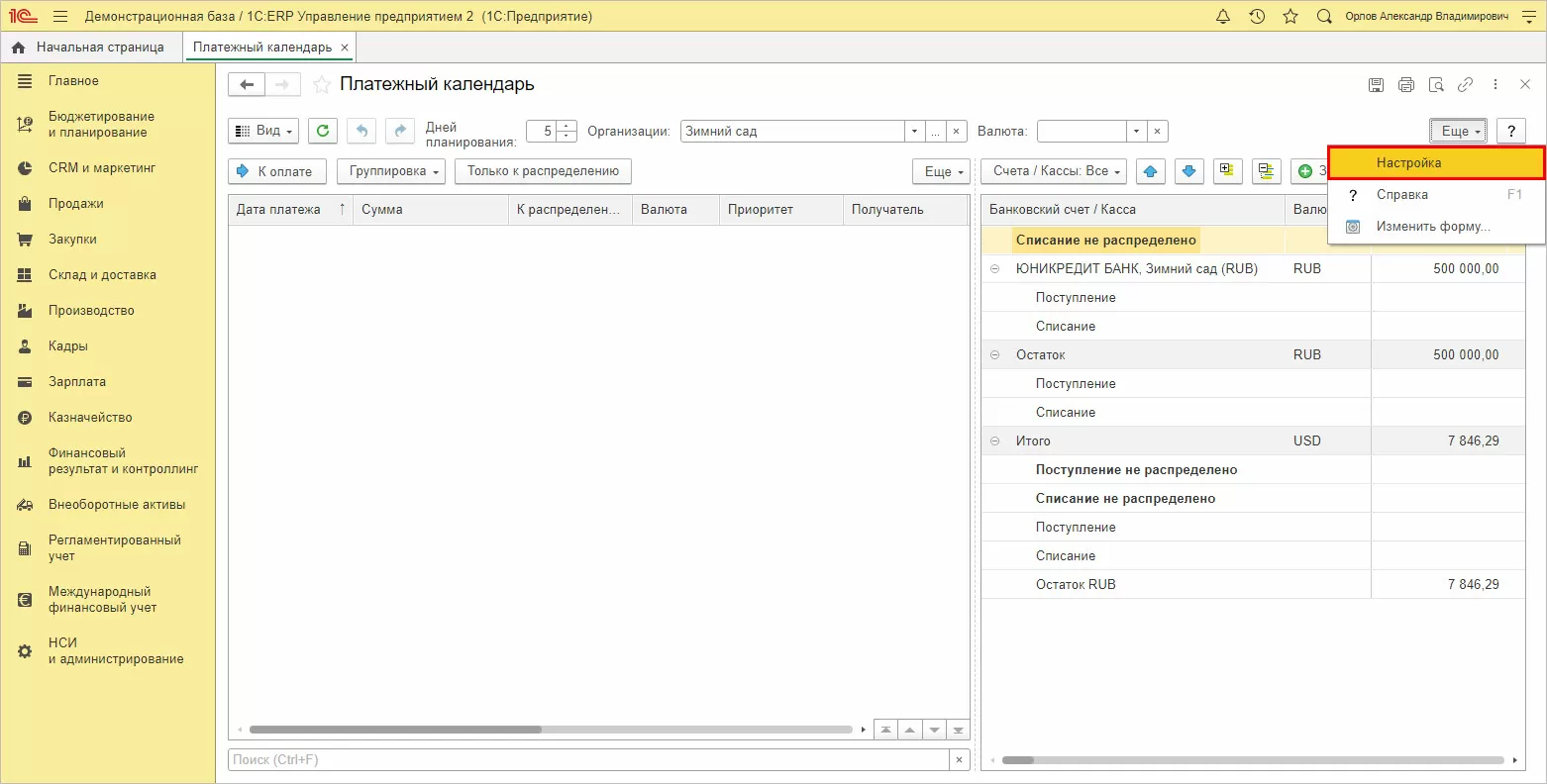Open the Группировка dropdown
Screen dimensions: 1547x784
391,171
